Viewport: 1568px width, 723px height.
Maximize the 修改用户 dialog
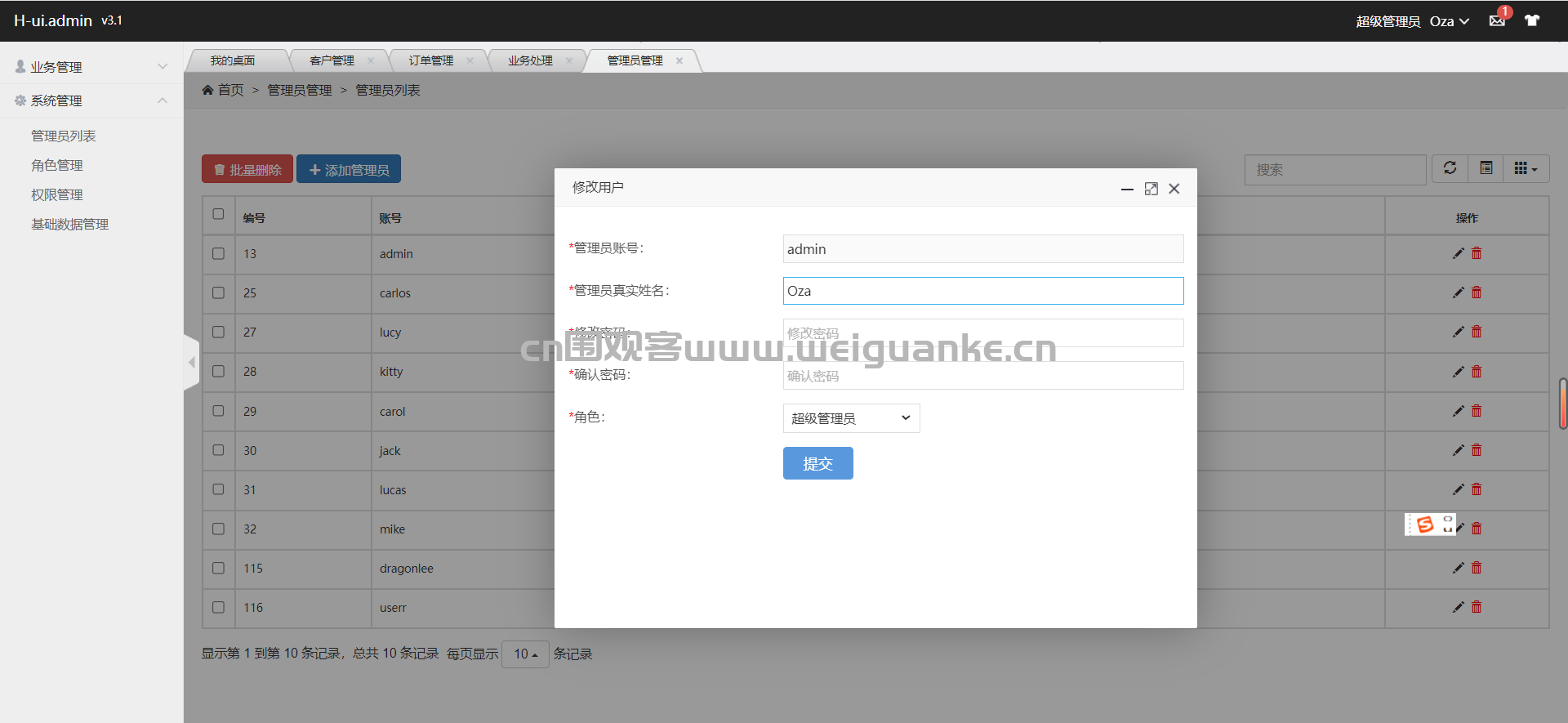click(x=1151, y=189)
